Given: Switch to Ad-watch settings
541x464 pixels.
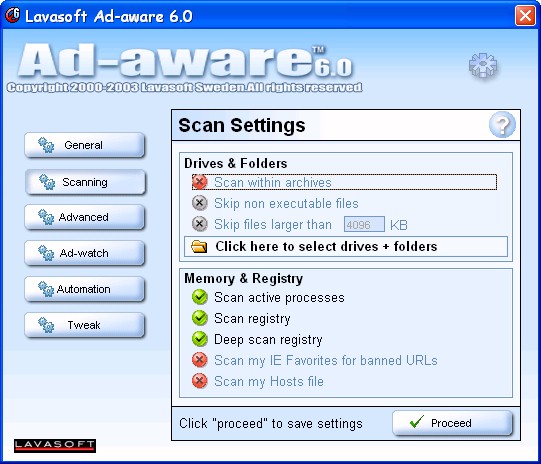Looking at the screenshot, I should 84,253.
